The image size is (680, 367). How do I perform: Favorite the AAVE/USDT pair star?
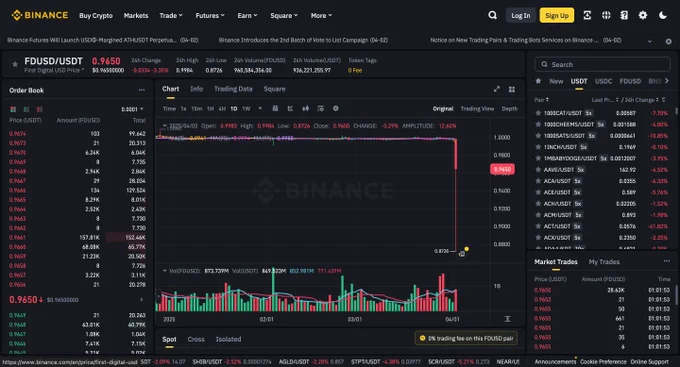click(538, 170)
